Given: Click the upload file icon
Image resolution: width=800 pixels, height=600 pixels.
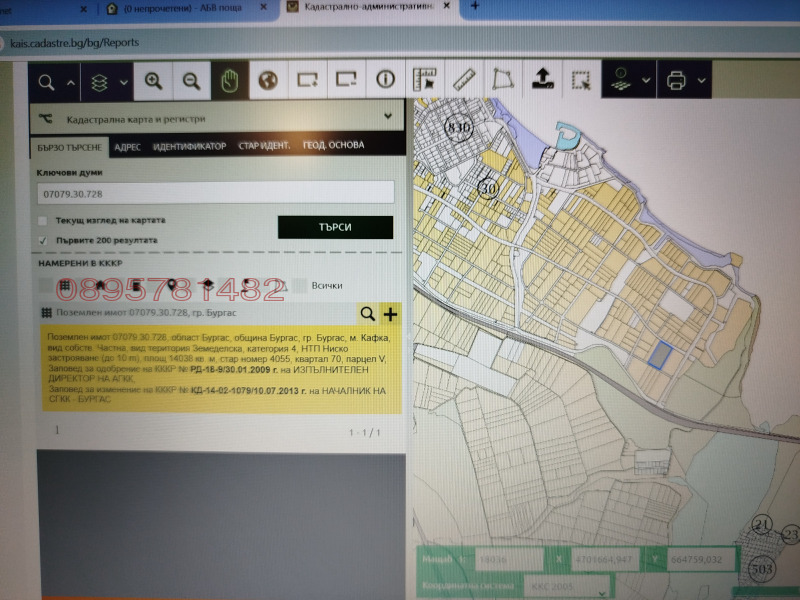Looking at the screenshot, I should tap(541, 79).
